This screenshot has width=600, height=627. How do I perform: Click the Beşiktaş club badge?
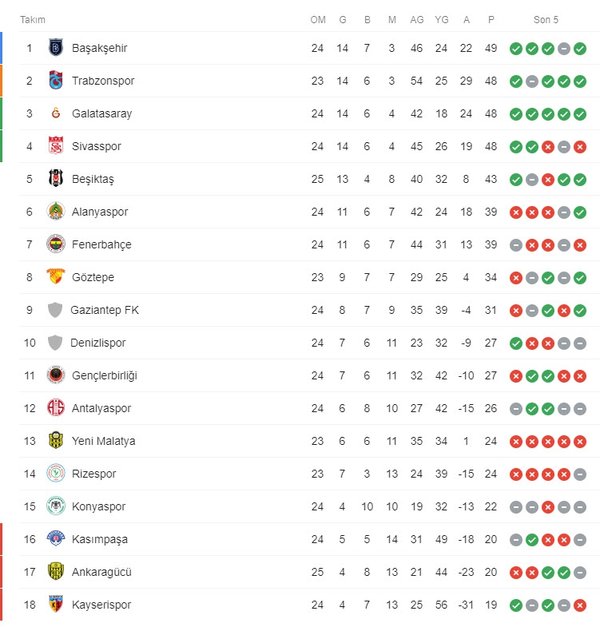(55, 179)
